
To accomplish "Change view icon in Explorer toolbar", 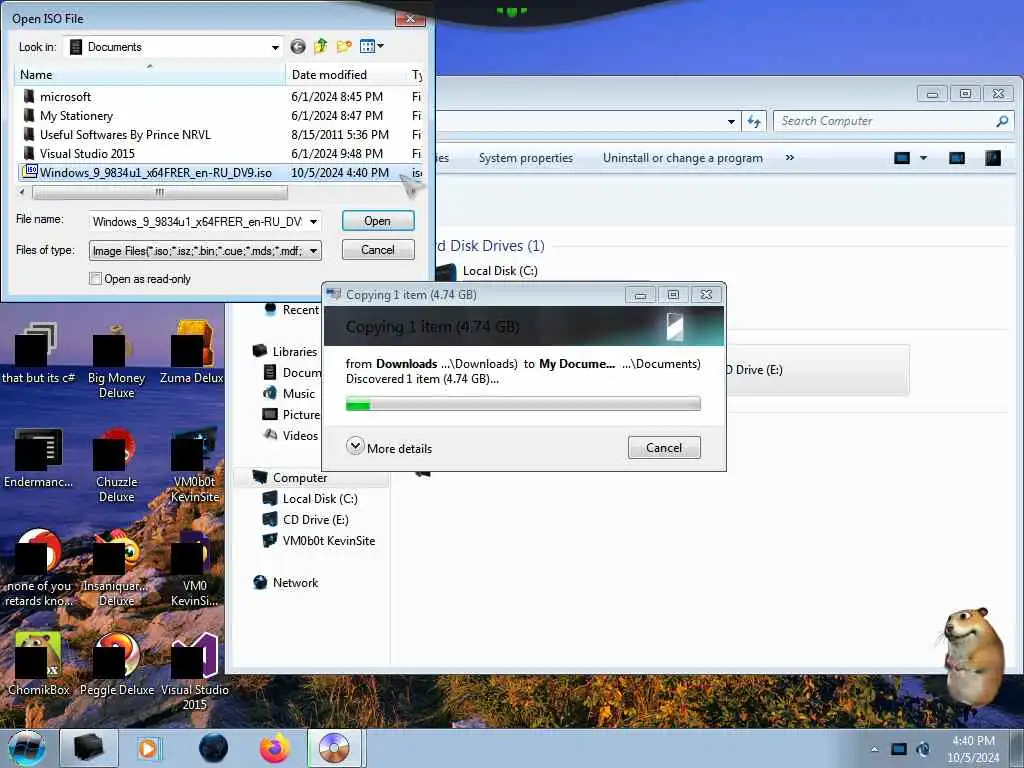I will click(x=902, y=158).
